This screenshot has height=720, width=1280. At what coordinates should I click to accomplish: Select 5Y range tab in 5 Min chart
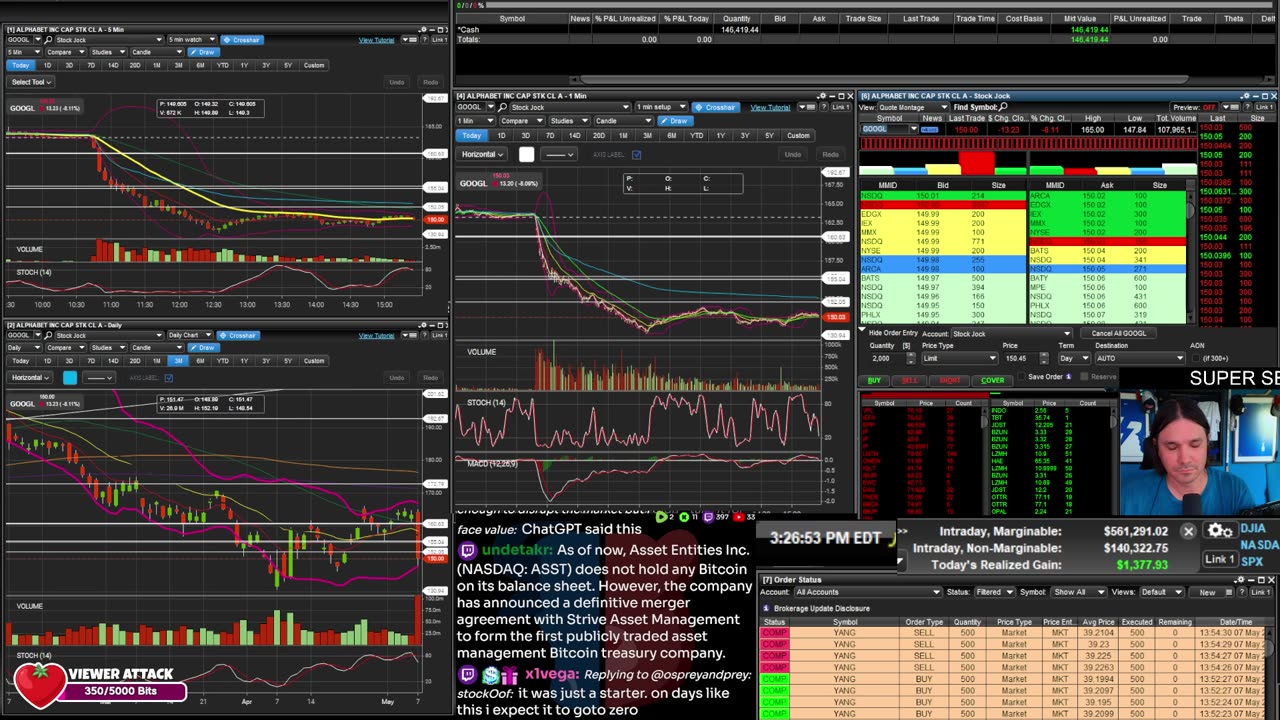[x=288, y=65]
